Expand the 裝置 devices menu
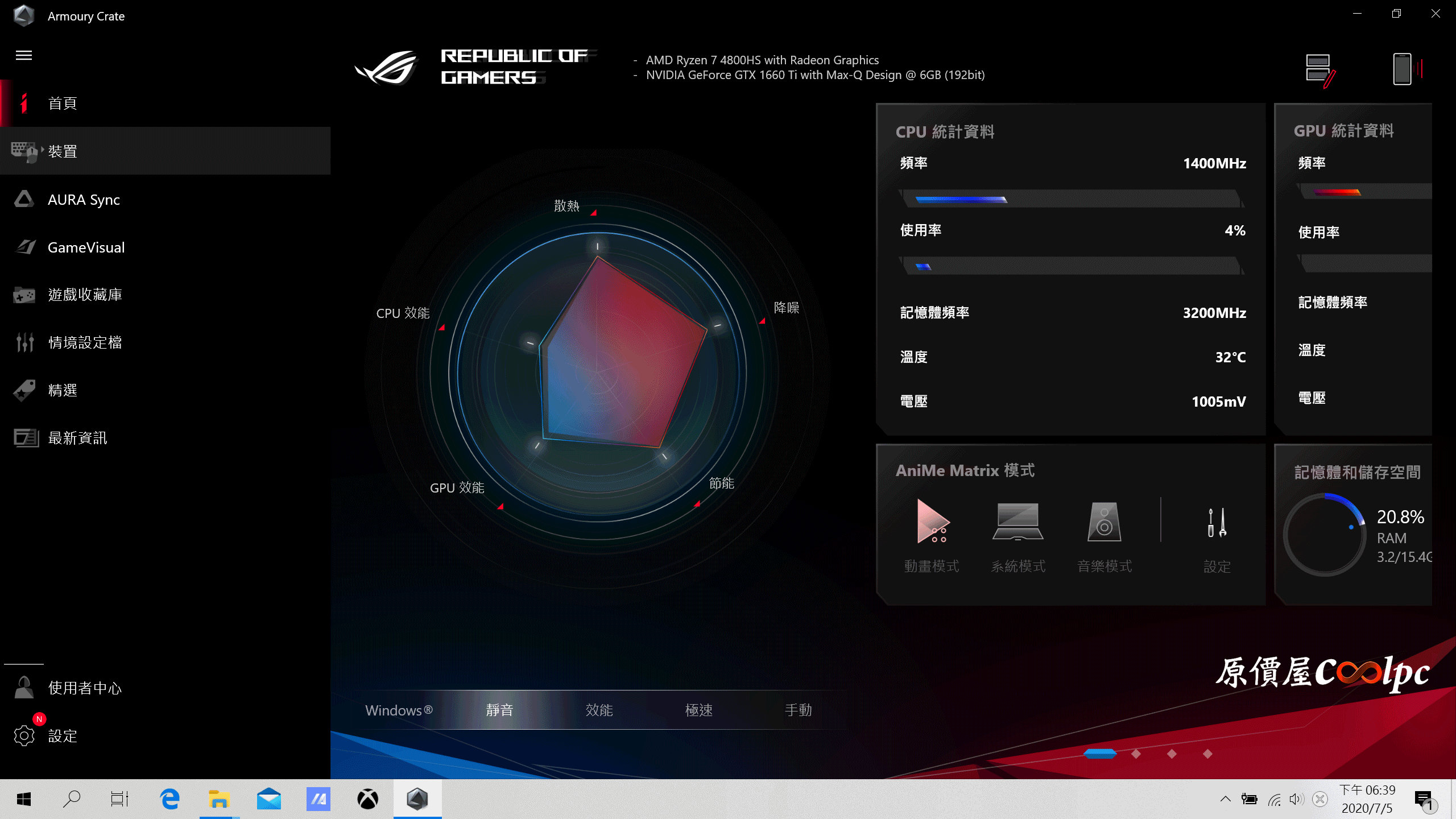The height and width of the screenshot is (819, 1456). pyautogui.click(x=165, y=151)
